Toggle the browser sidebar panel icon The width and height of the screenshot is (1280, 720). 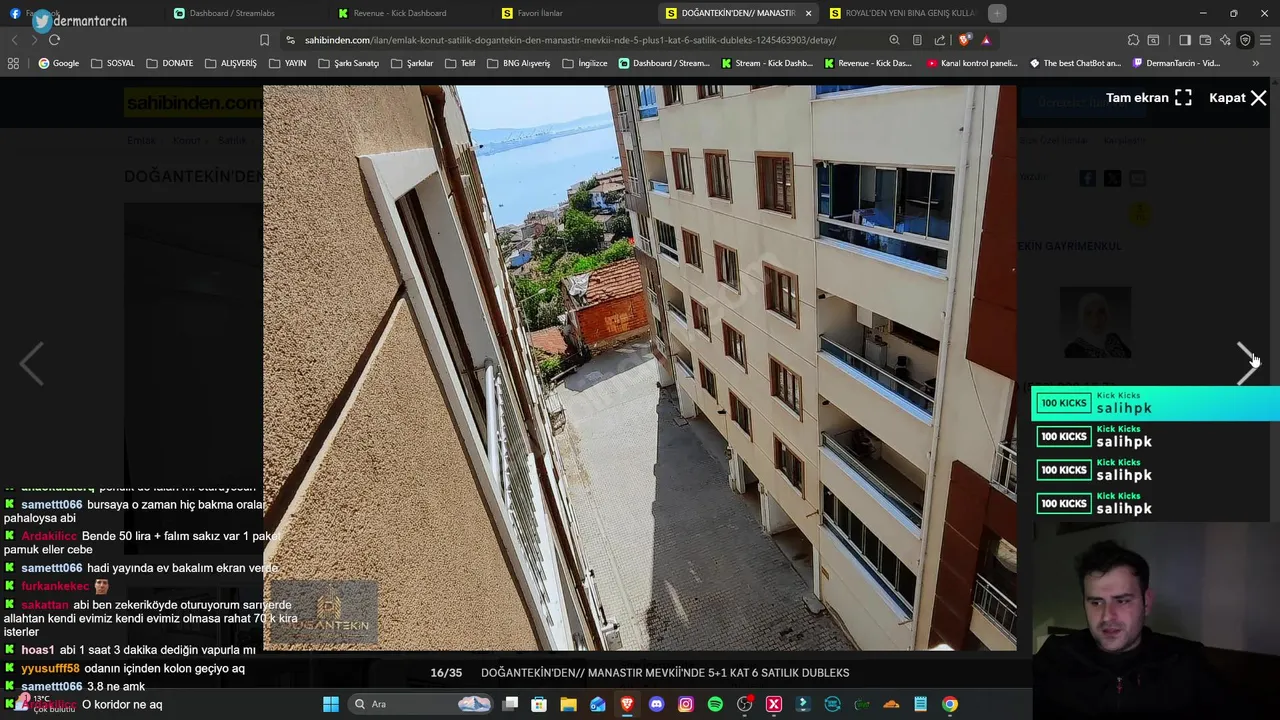coord(1184,40)
